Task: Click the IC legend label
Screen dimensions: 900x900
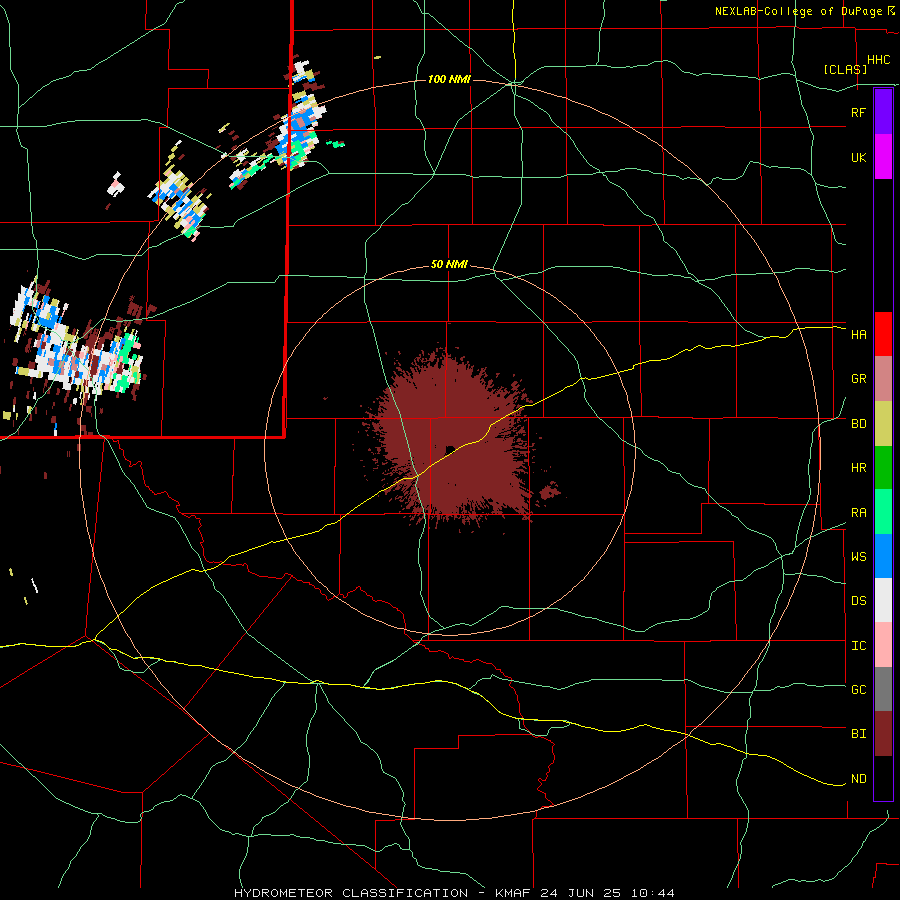Action: click(858, 646)
